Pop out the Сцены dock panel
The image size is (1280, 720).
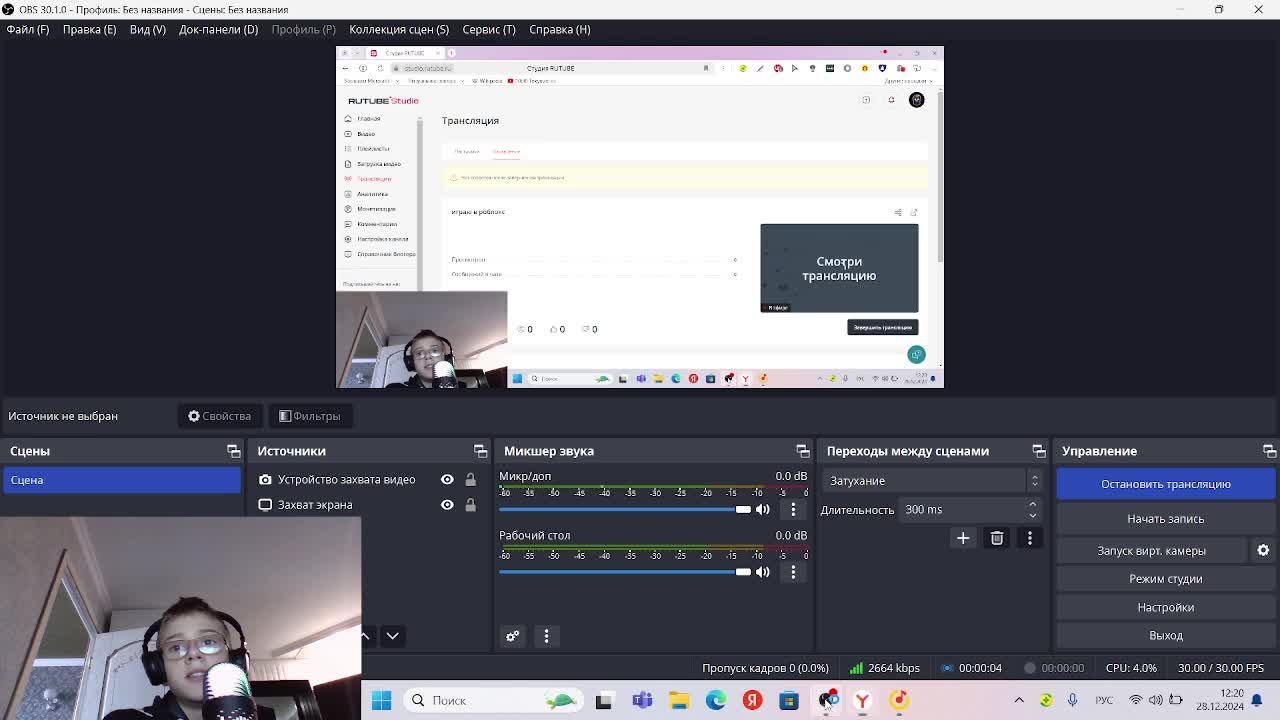pyautogui.click(x=233, y=451)
